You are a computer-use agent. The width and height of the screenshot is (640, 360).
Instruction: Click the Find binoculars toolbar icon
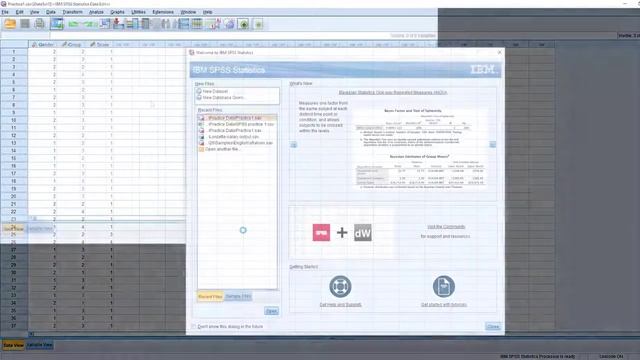click(x=165, y=24)
